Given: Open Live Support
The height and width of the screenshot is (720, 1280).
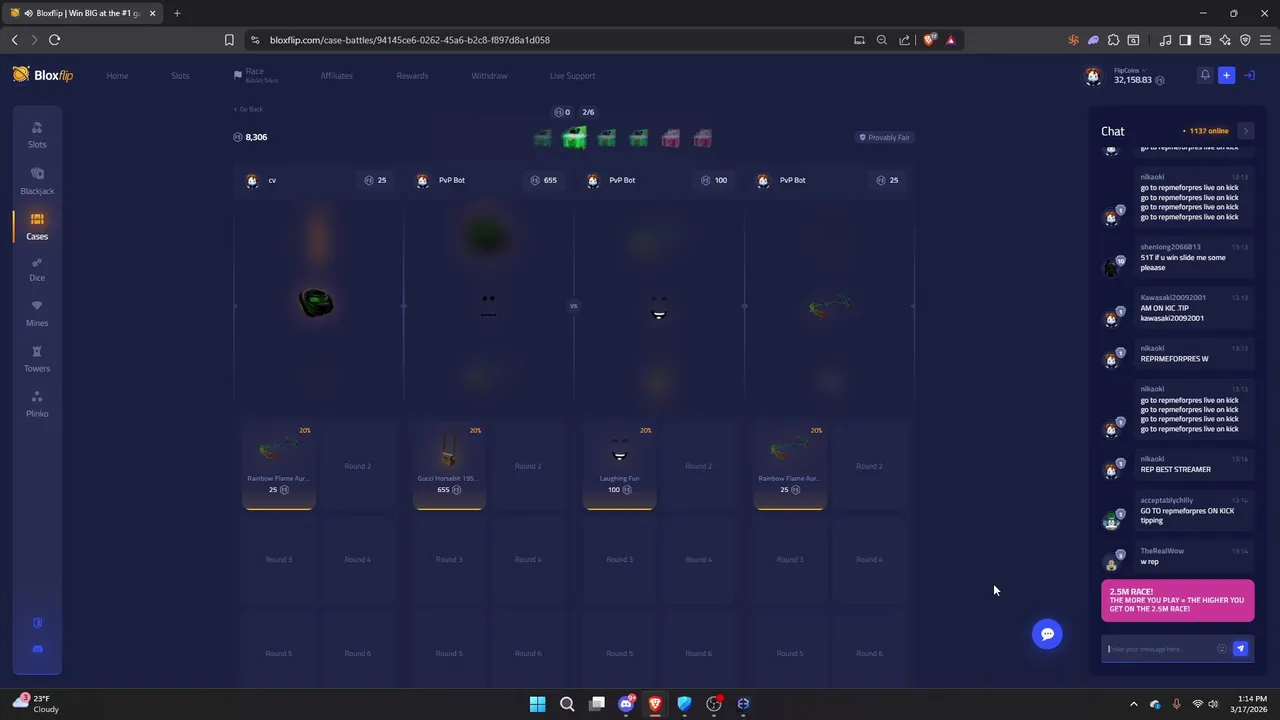Looking at the screenshot, I should [x=572, y=76].
